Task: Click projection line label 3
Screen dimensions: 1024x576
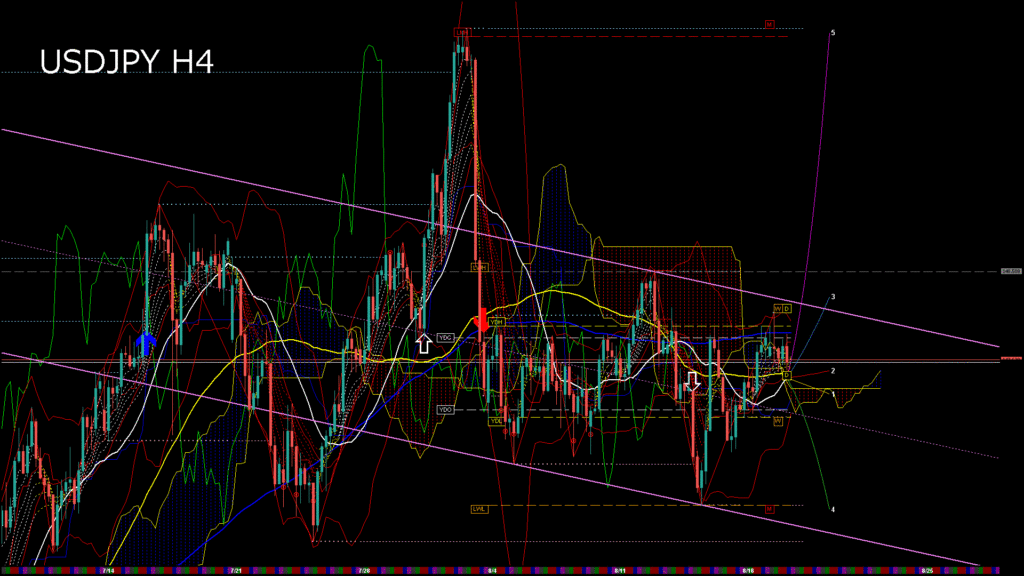Action: (x=833, y=297)
